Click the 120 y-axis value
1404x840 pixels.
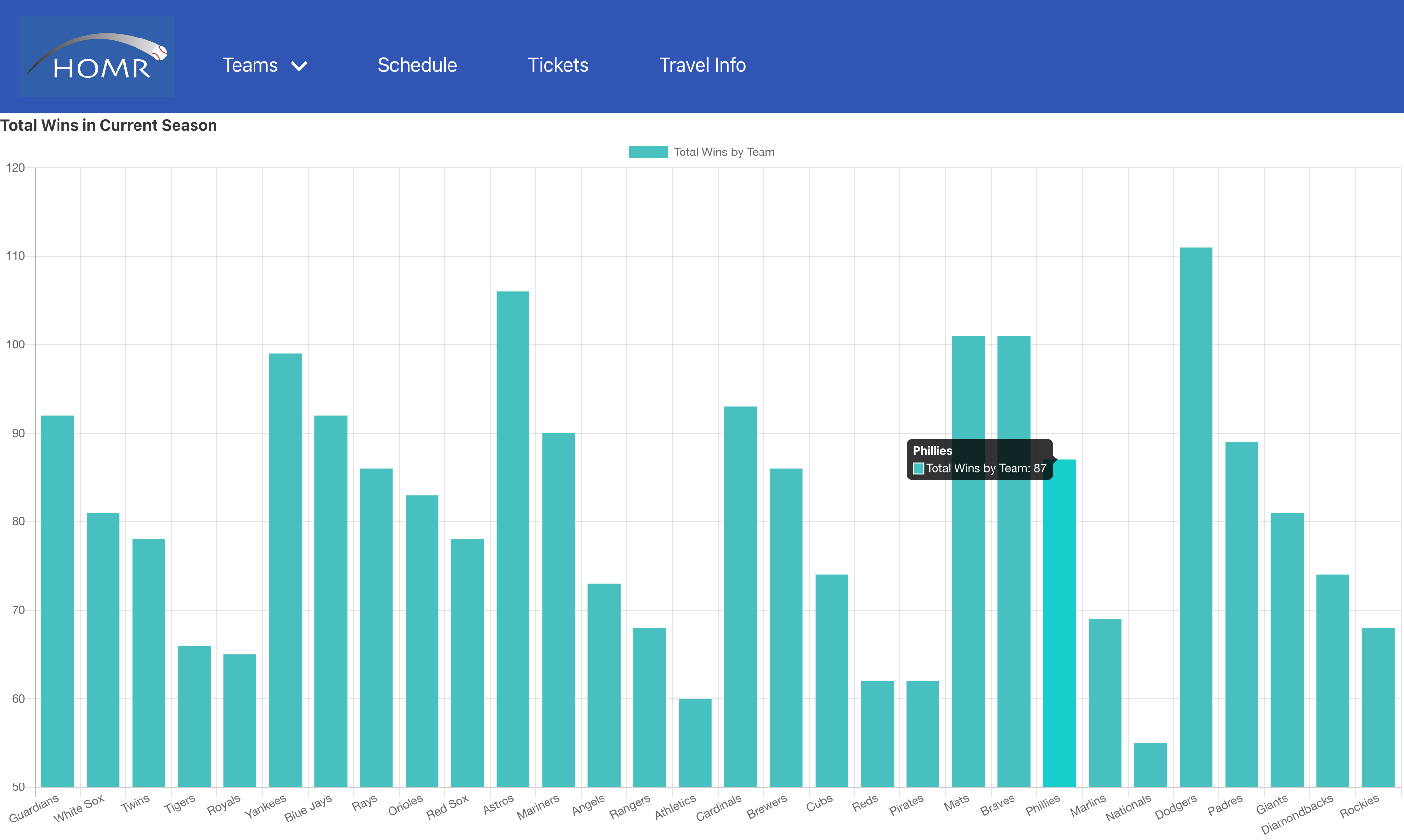point(15,168)
